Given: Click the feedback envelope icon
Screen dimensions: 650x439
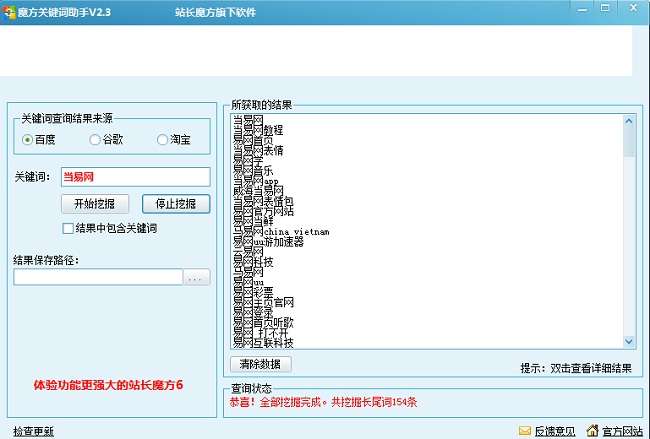Looking at the screenshot, I should tap(525, 431).
